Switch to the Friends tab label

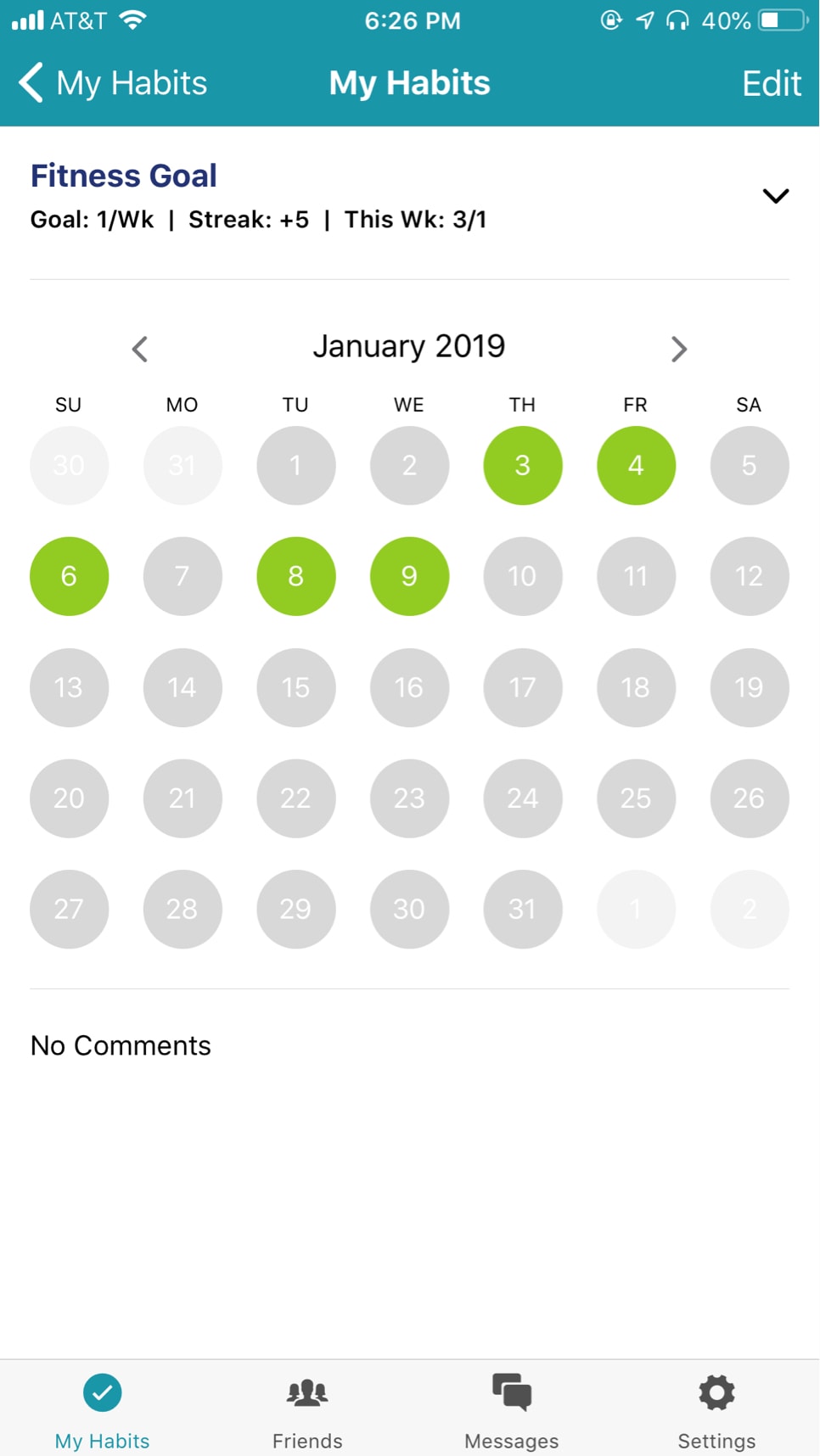pyautogui.click(x=307, y=1441)
